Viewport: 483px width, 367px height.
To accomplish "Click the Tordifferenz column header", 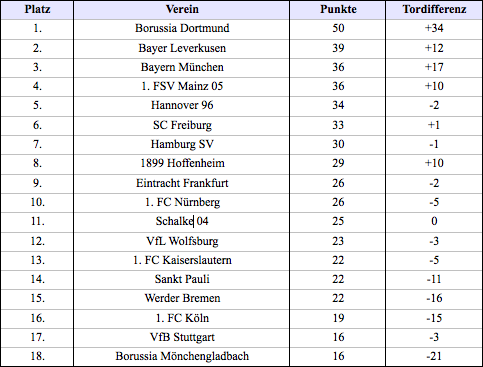I will point(434,10).
